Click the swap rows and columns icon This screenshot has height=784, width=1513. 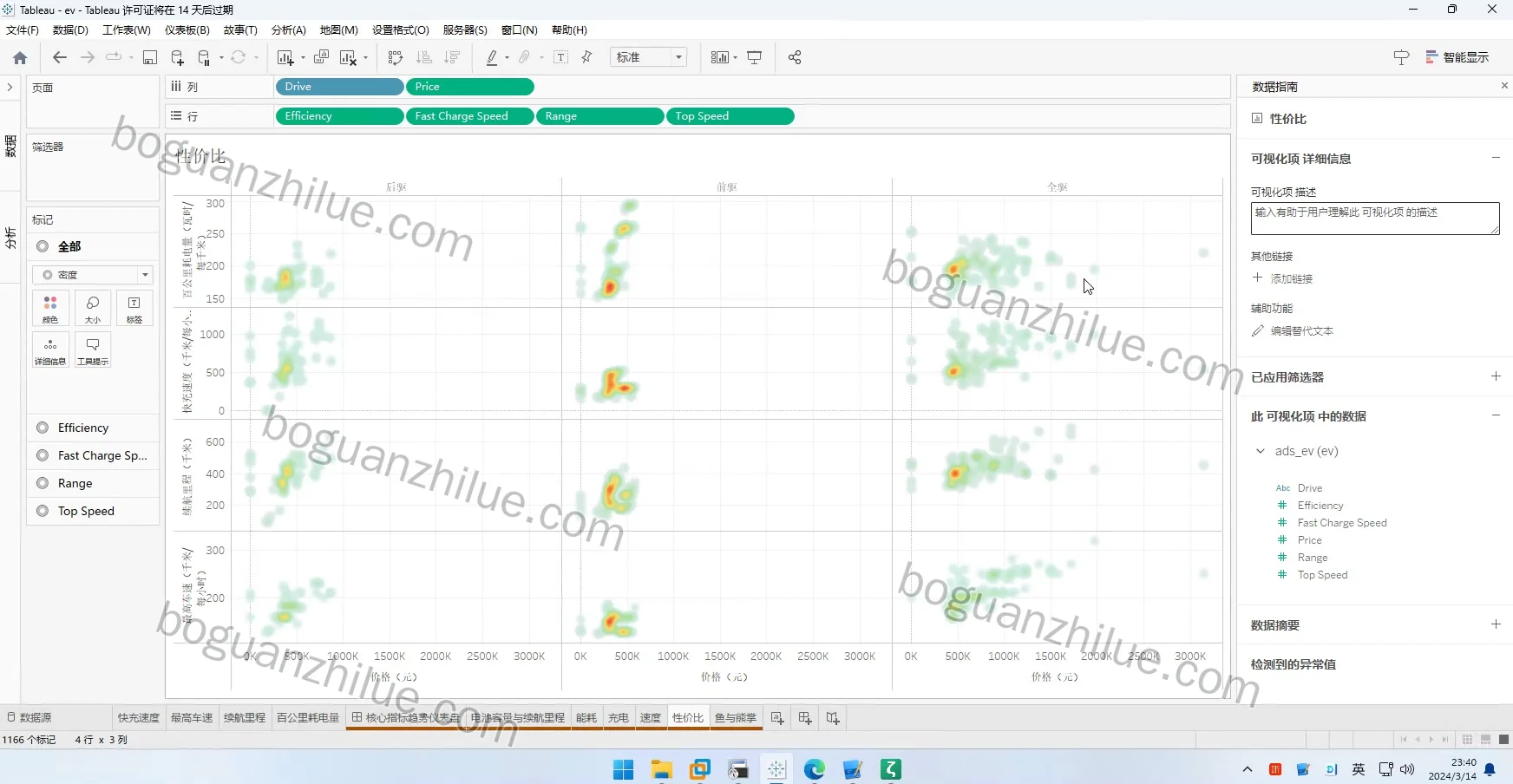tap(396, 57)
